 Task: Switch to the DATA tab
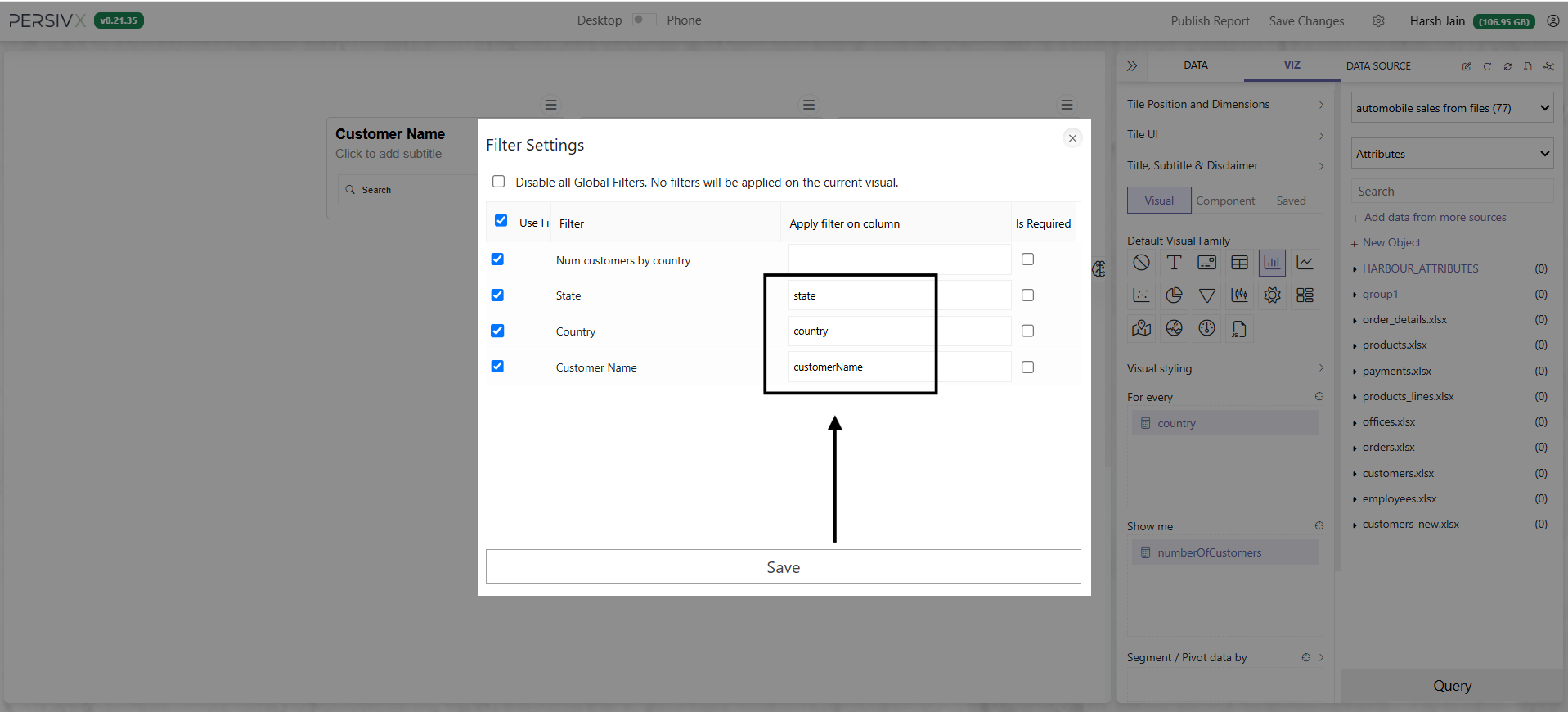click(x=1195, y=65)
